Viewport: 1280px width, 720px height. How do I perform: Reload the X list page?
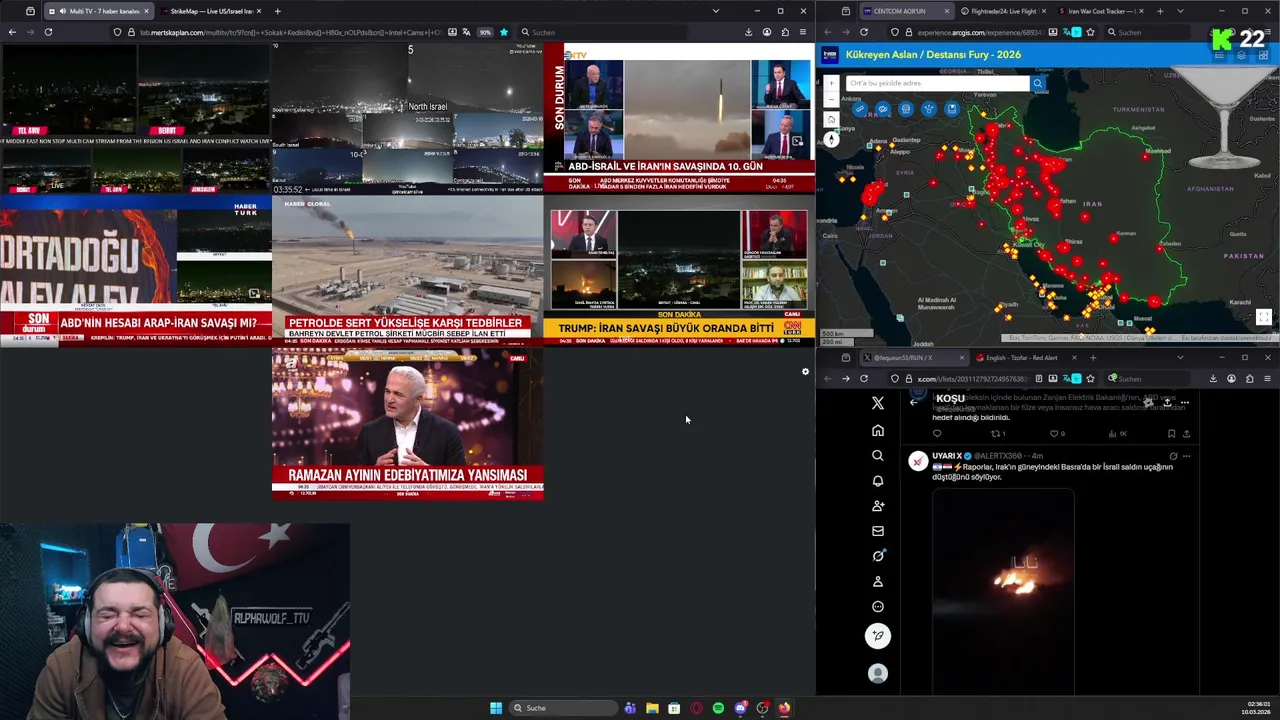coord(864,379)
